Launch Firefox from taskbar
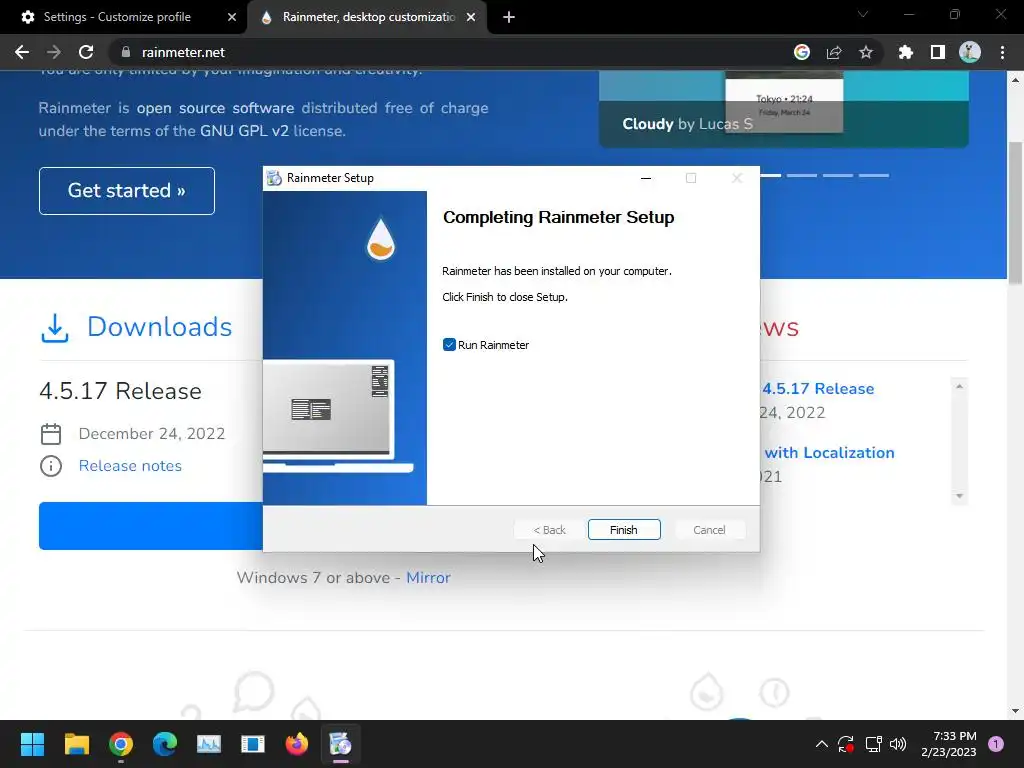Viewport: 1024px width, 768px height. tap(296, 744)
